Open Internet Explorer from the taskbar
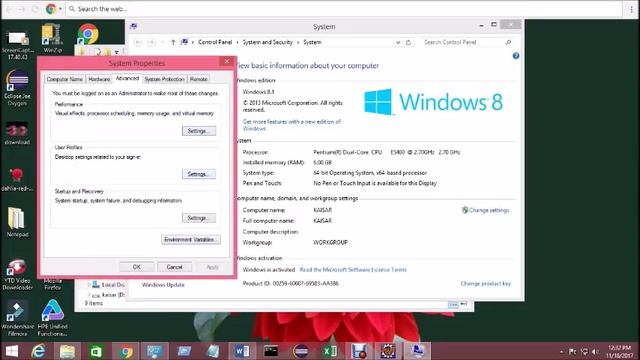640x360 pixels. (x=38, y=351)
